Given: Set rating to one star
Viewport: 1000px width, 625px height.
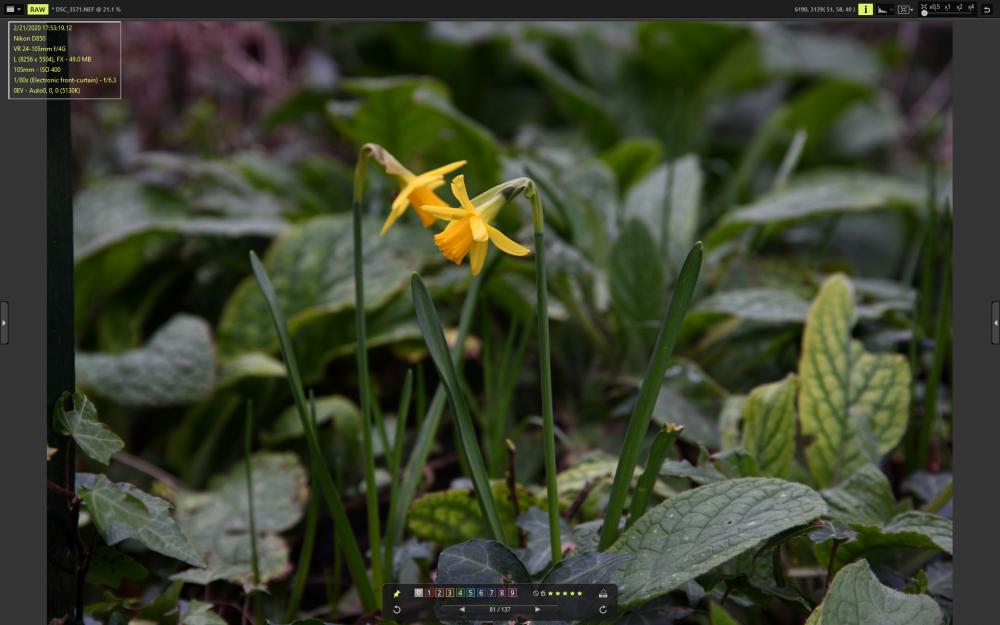Looking at the screenshot, I should [550, 594].
